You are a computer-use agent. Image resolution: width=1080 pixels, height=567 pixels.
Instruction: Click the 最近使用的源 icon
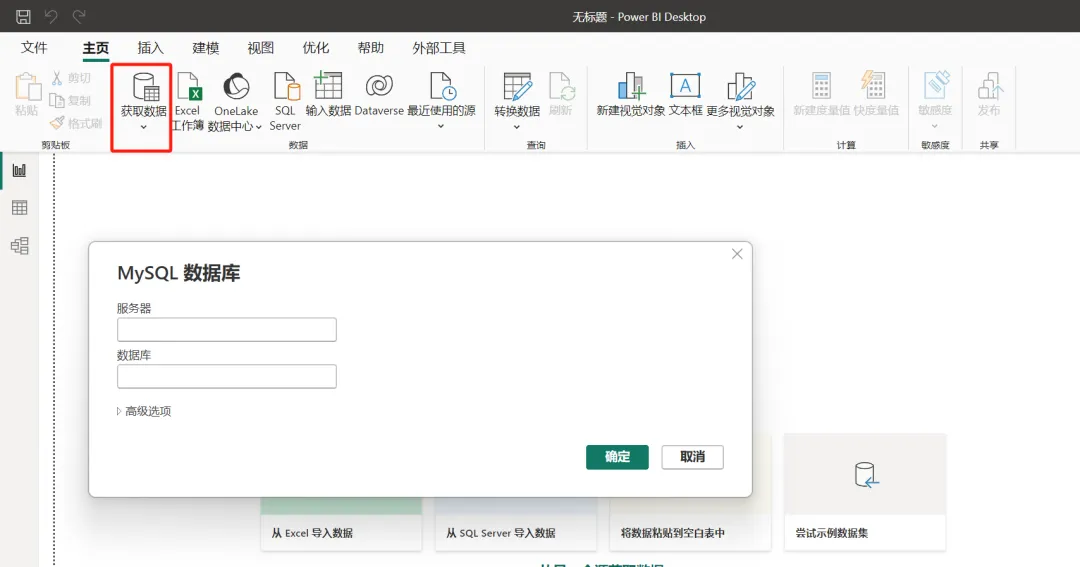[442, 86]
